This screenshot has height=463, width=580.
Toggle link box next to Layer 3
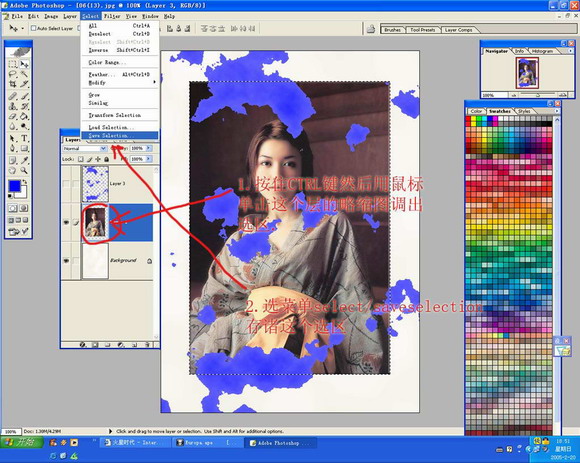tap(75, 183)
